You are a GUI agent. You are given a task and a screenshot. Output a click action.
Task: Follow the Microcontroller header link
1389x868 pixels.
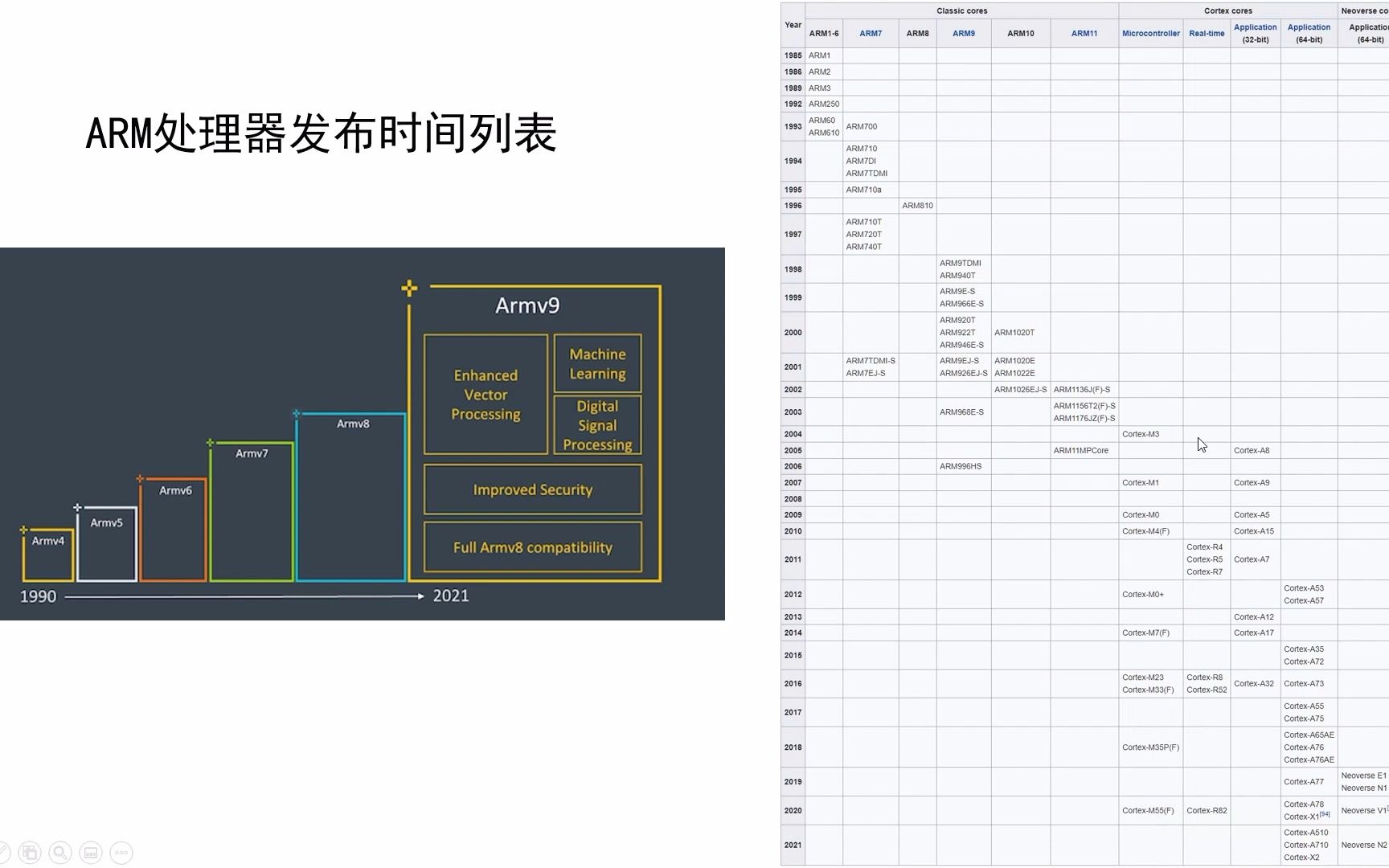[1151, 33]
